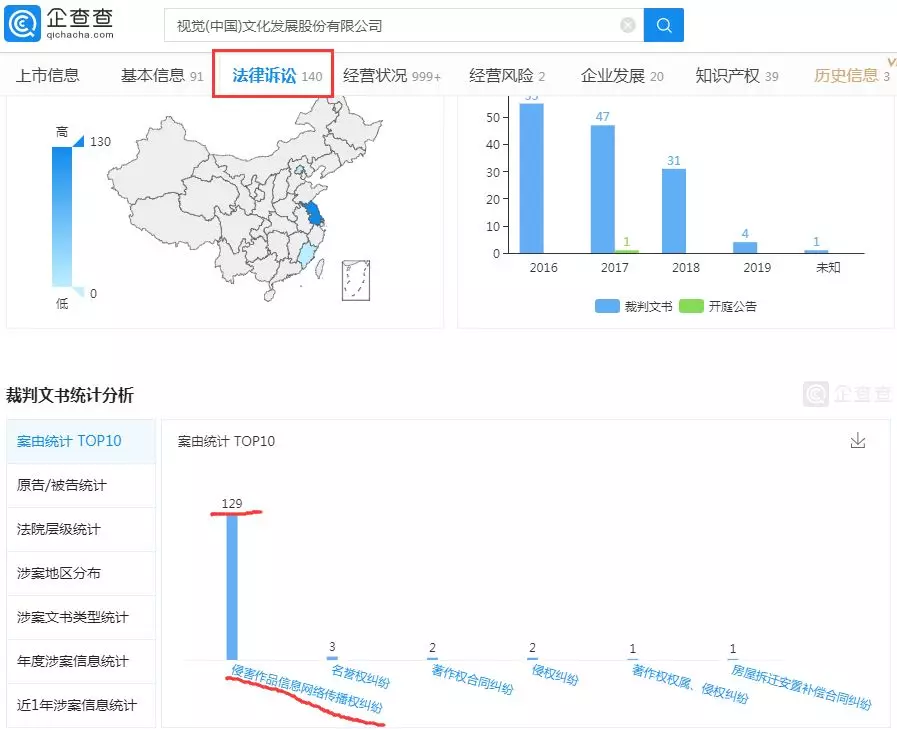Select the highlighted 法律诉讼 140 tab
This screenshot has height=730, width=897.
point(272,74)
